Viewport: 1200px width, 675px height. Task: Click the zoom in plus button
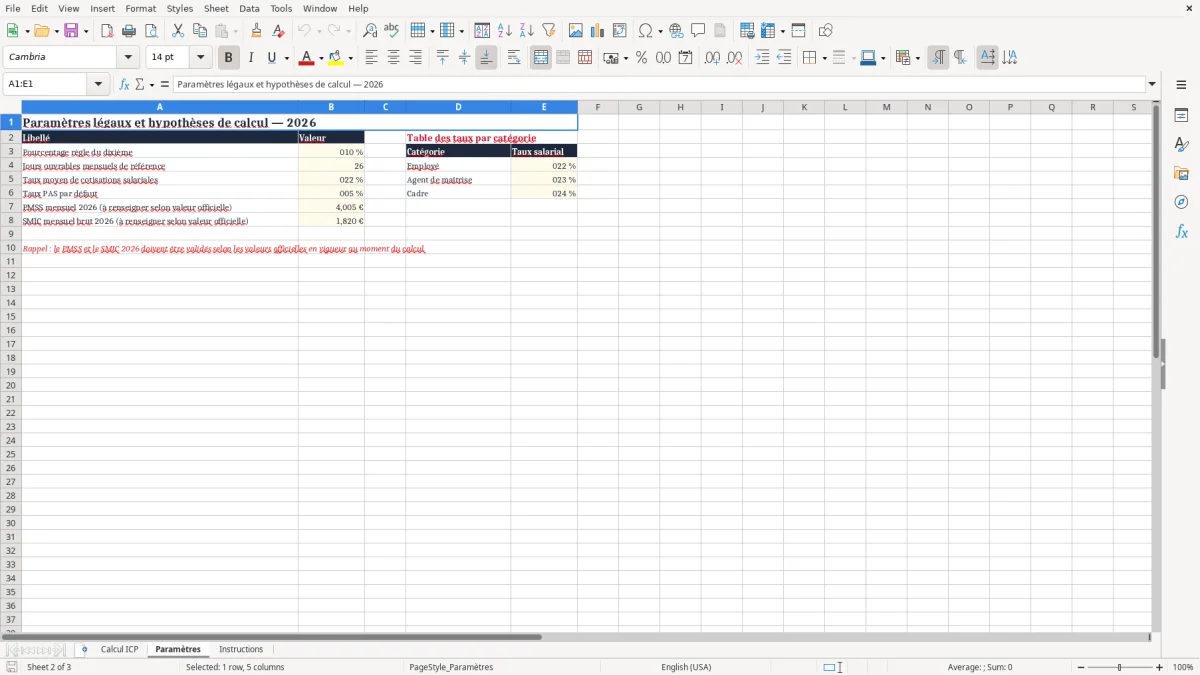coord(1160,667)
